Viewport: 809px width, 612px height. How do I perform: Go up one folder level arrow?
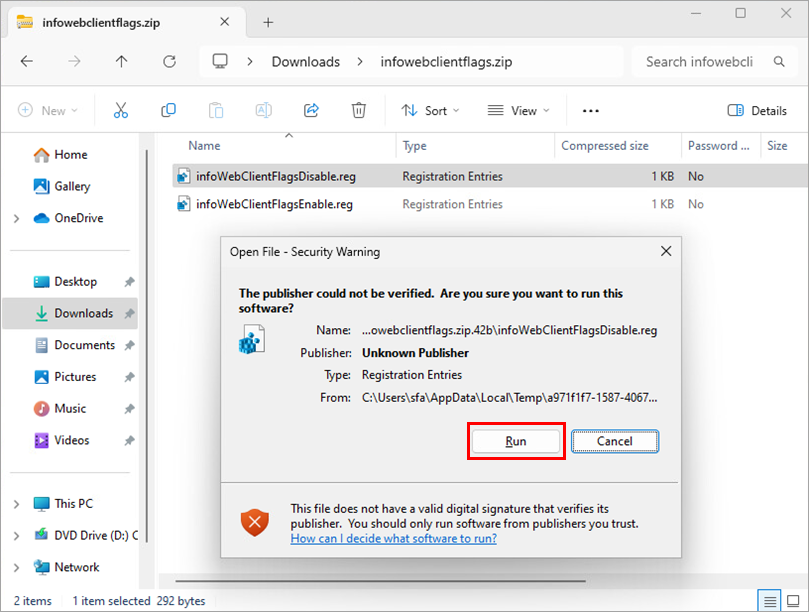pos(121,62)
